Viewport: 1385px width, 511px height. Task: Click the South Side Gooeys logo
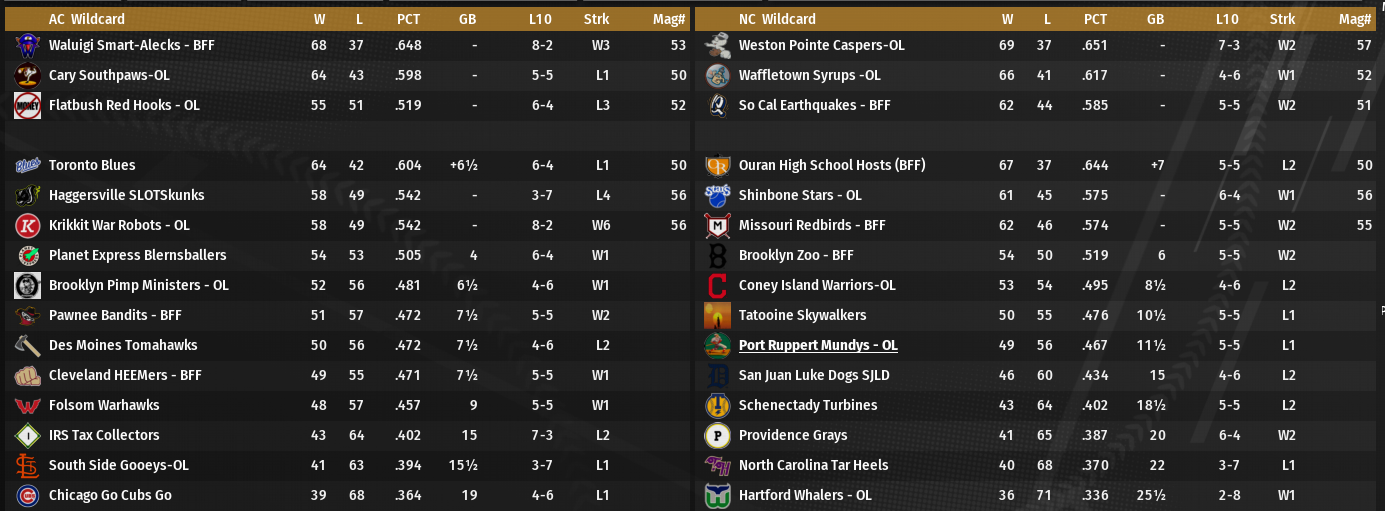(x=27, y=465)
